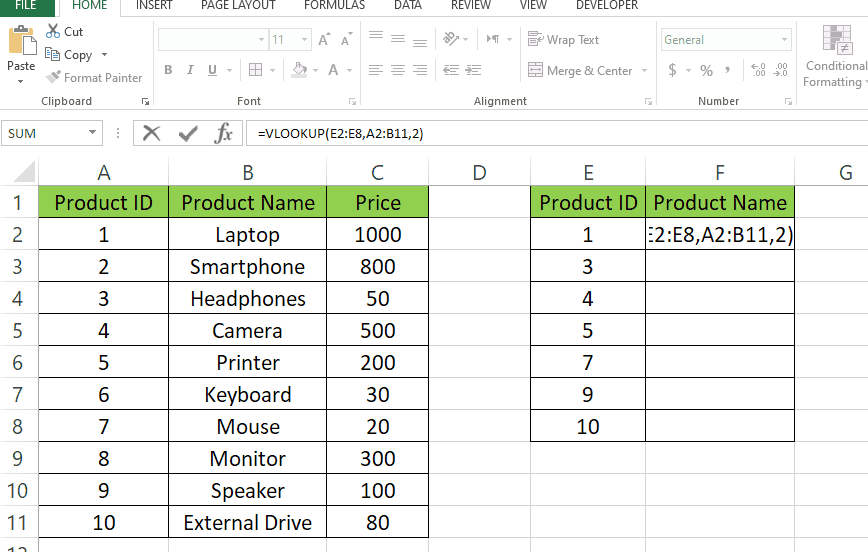The width and height of the screenshot is (868, 552).
Task: Decrease indent in the cell
Action: pos(451,70)
